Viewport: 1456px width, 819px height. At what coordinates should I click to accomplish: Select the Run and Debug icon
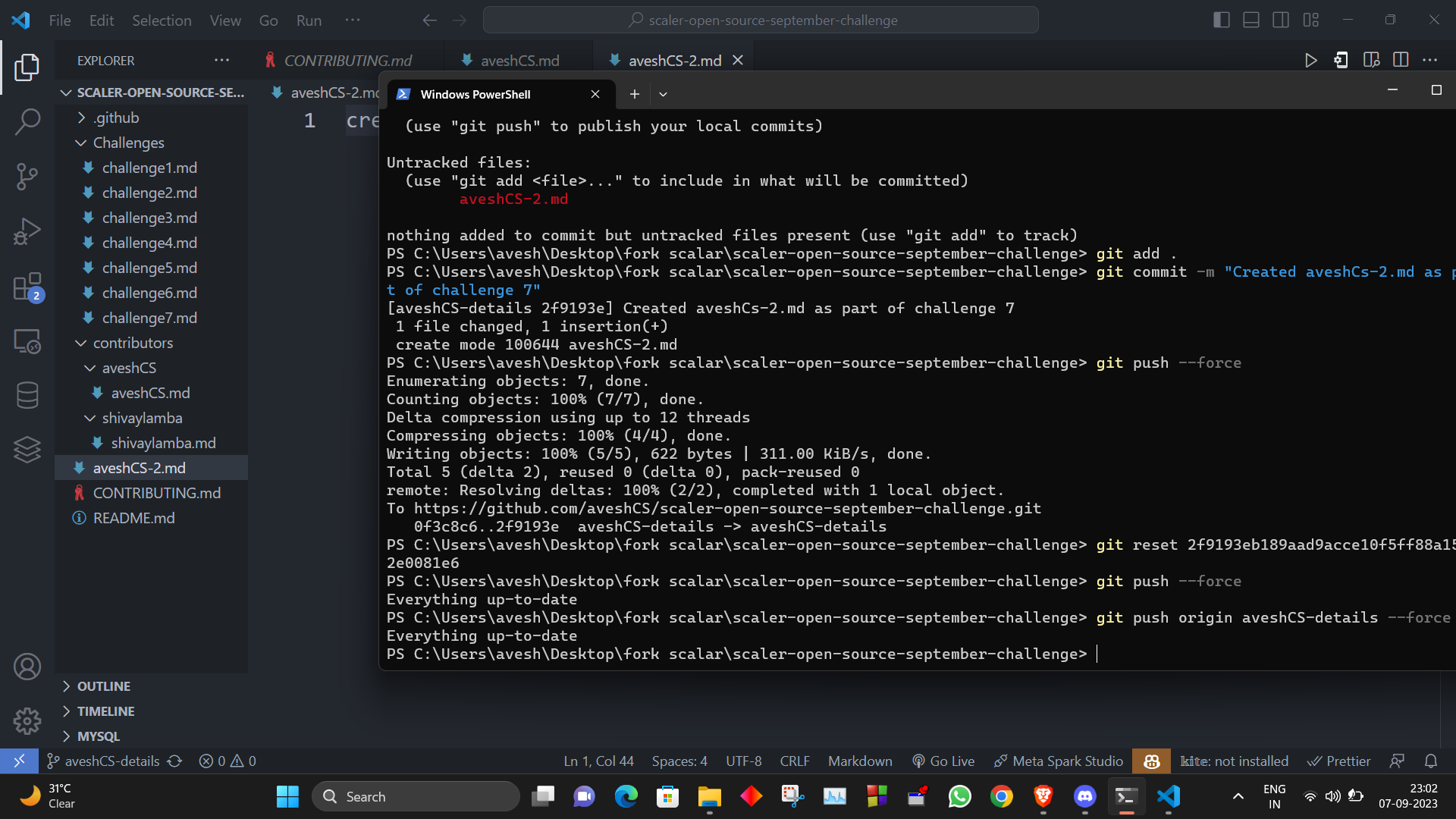27,231
